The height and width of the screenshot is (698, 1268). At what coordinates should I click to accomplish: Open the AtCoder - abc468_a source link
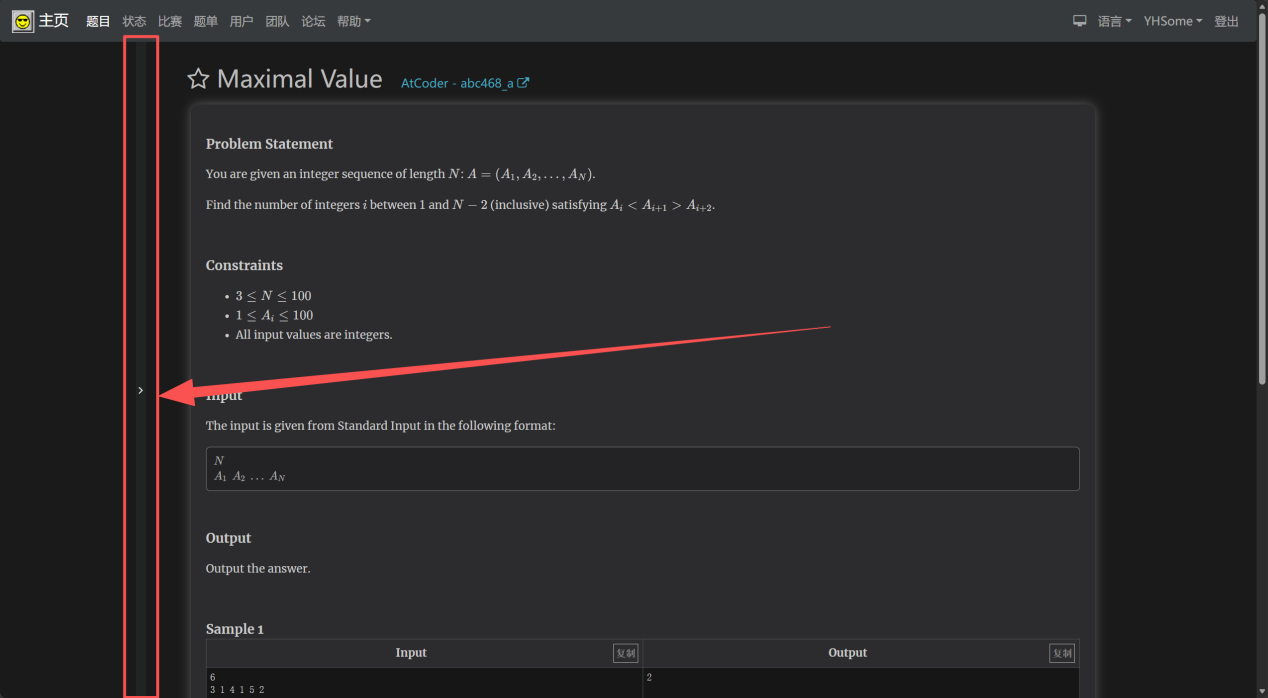(x=465, y=83)
